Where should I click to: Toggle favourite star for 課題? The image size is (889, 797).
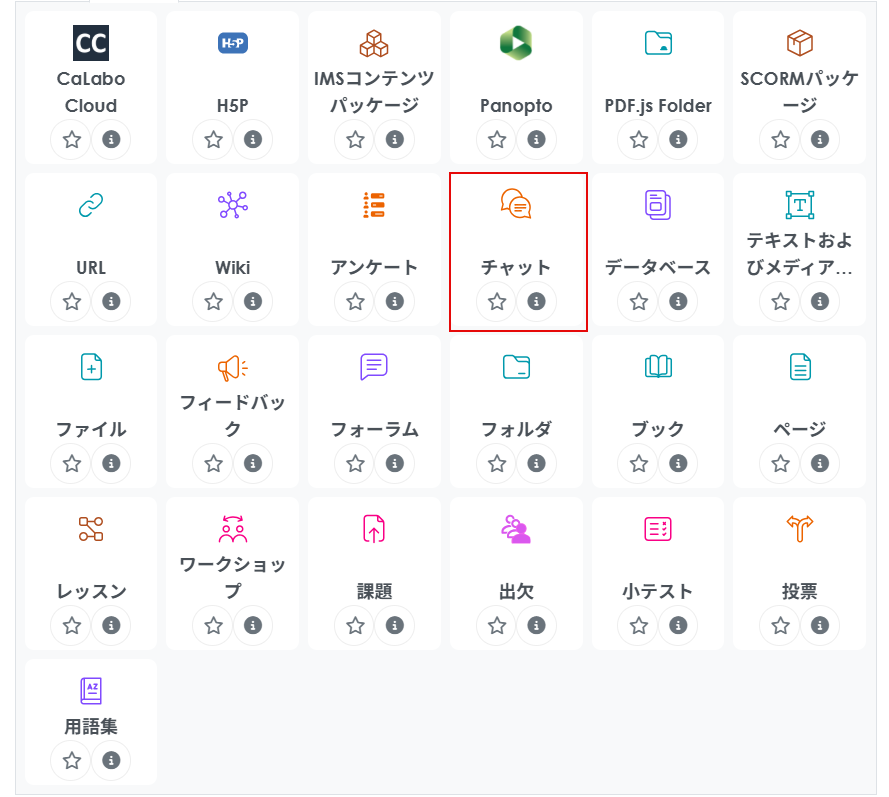coord(355,625)
